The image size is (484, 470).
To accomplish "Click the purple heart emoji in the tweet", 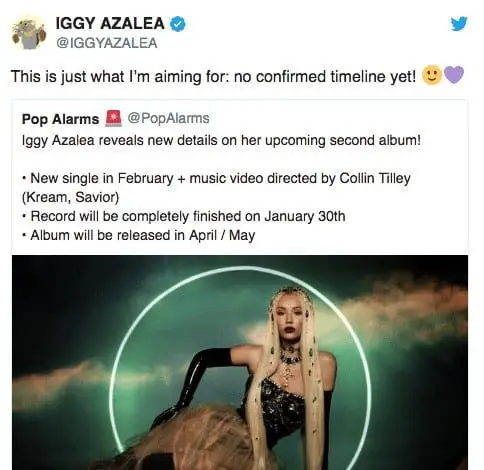I will tap(454, 75).
